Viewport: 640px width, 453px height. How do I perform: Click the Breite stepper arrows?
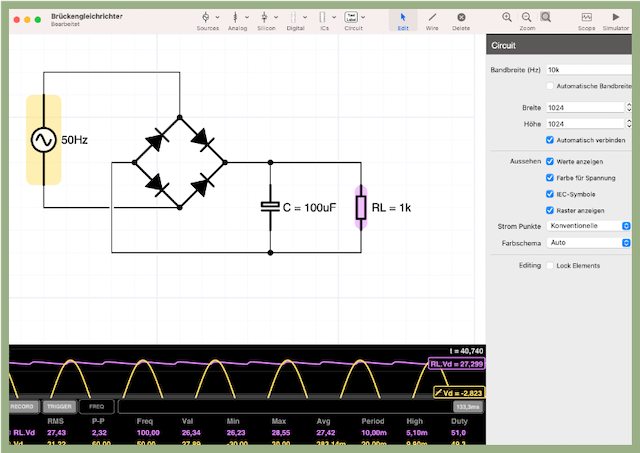click(629, 107)
